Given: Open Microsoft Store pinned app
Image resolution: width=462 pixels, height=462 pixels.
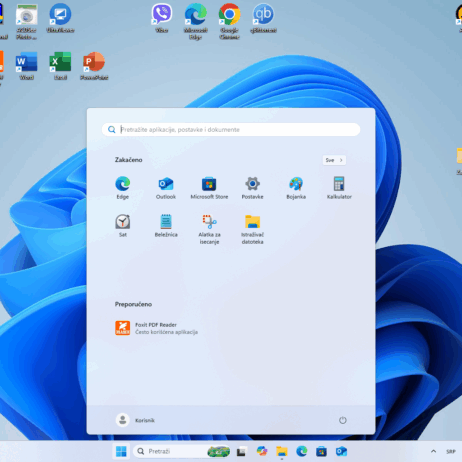Looking at the screenshot, I should pos(209,188).
